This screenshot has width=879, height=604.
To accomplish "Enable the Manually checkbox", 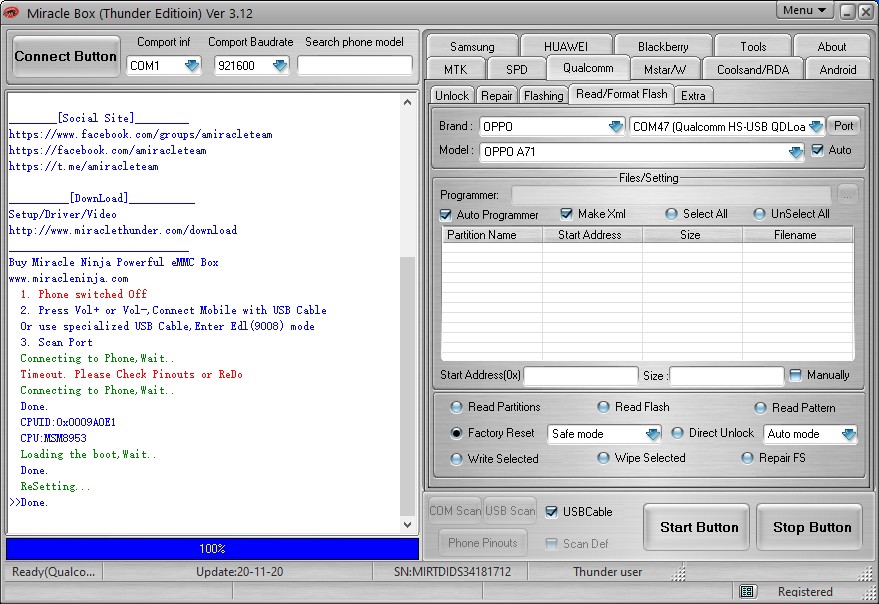I will [x=795, y=375].
